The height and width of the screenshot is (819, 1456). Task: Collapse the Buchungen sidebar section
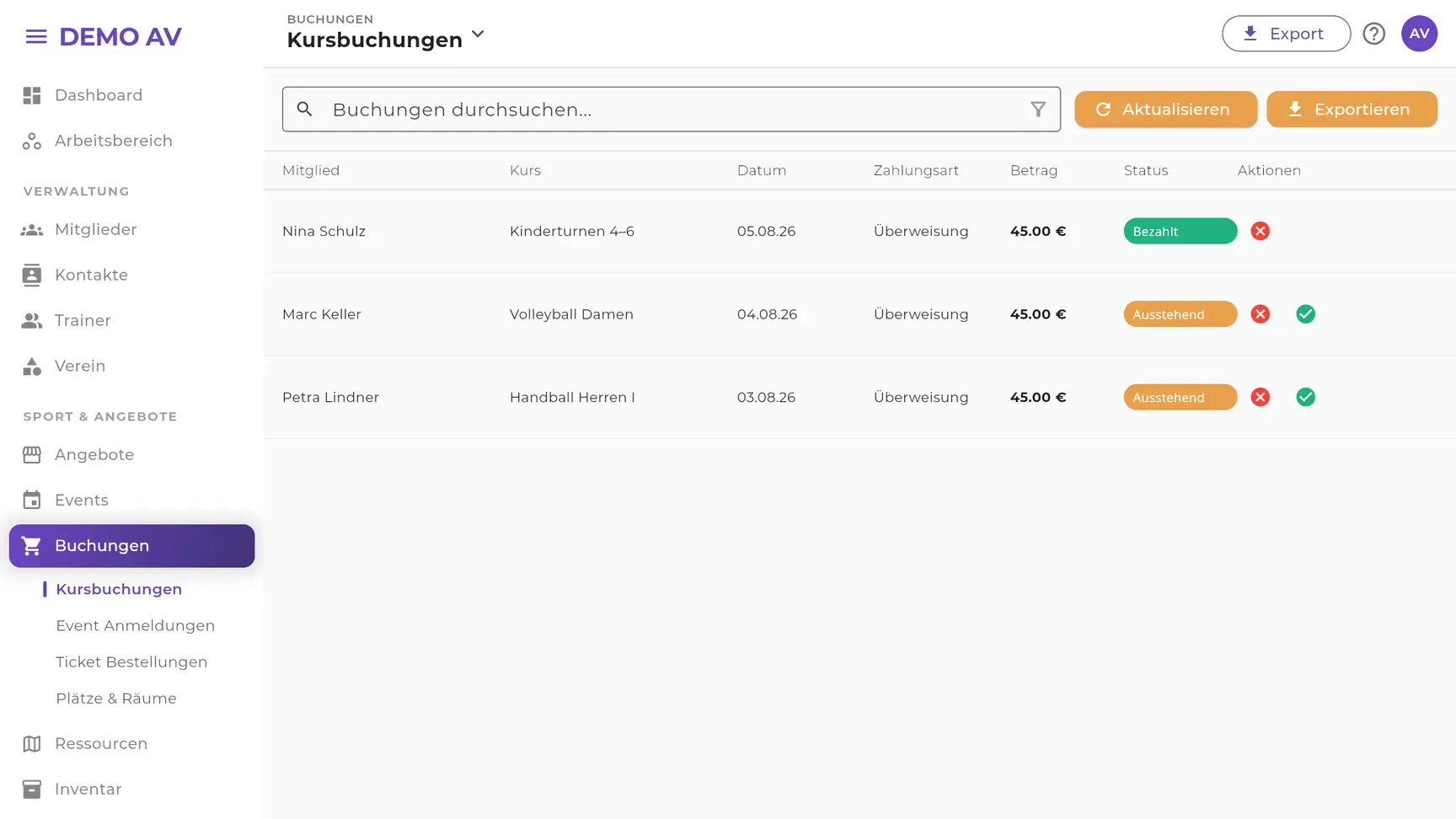click(131, 546)
